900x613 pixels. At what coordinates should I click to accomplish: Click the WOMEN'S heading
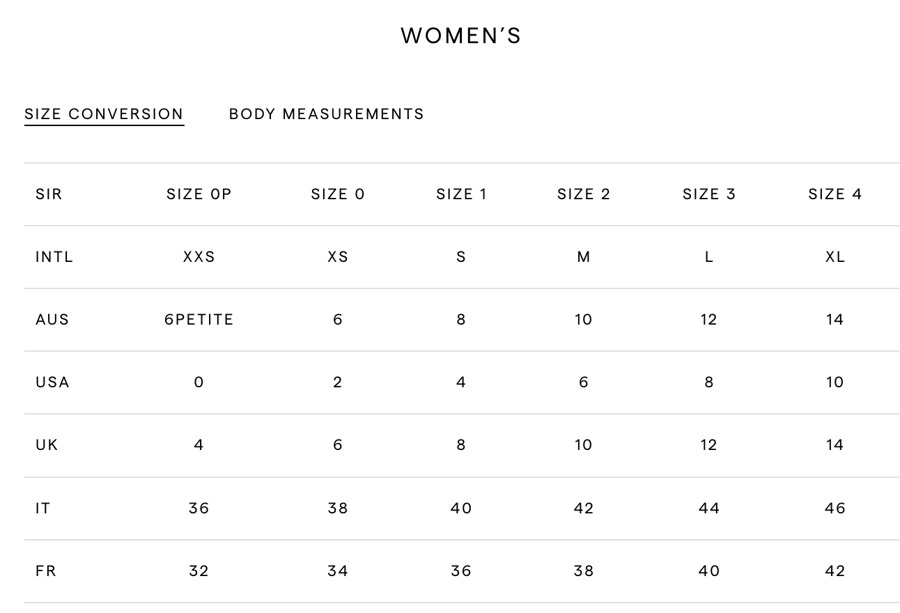point(461,36)
